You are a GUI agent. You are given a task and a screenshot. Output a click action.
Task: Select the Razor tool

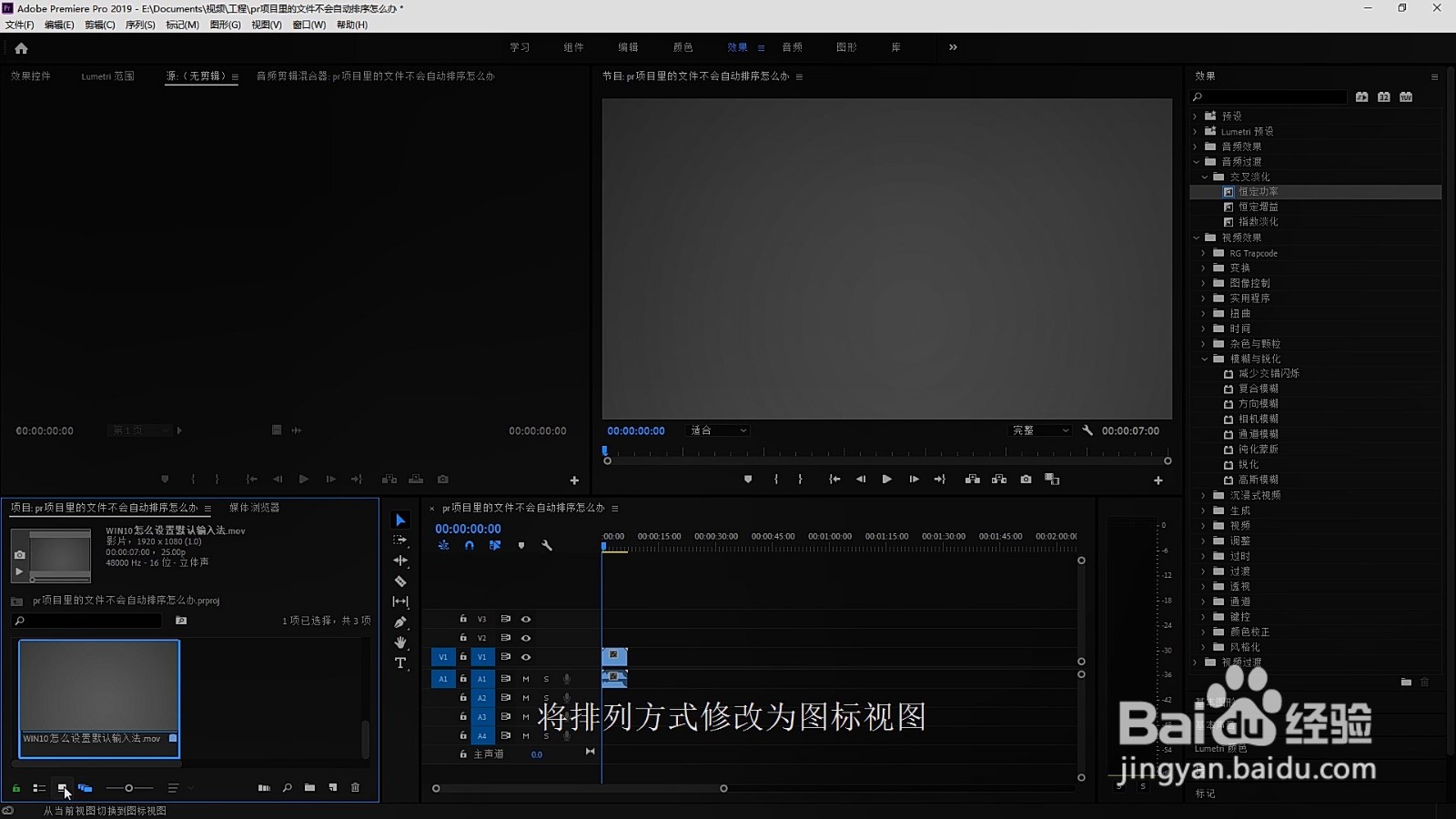click(400, 581)
